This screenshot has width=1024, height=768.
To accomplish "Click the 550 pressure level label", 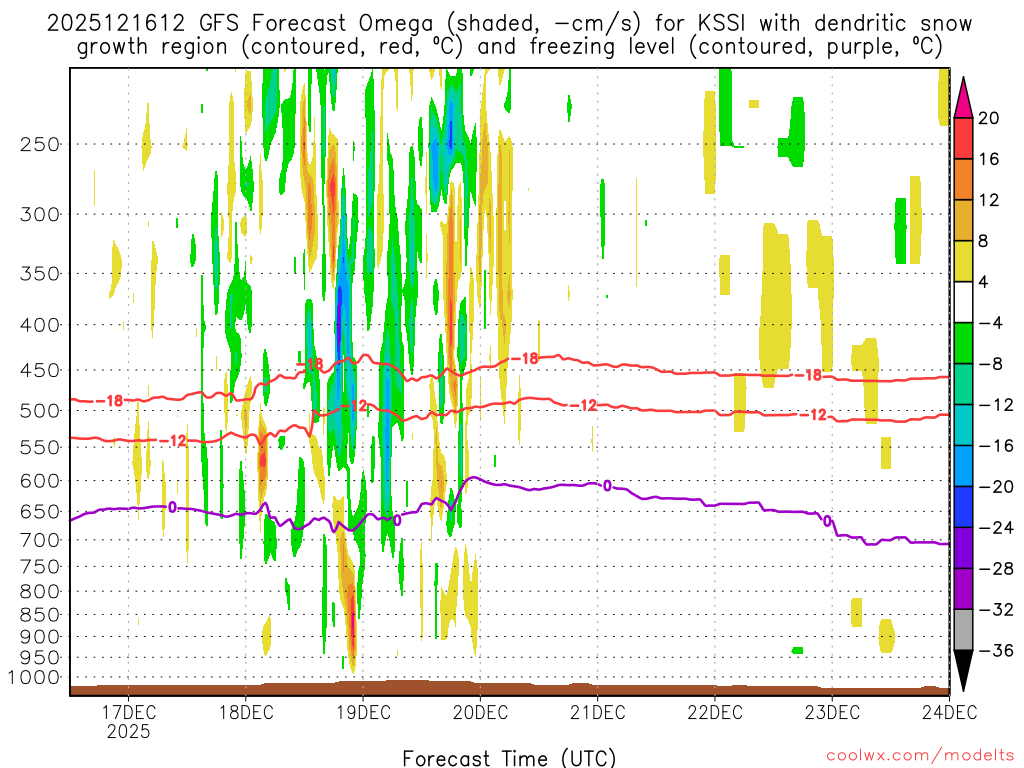I will pos(40,447).
